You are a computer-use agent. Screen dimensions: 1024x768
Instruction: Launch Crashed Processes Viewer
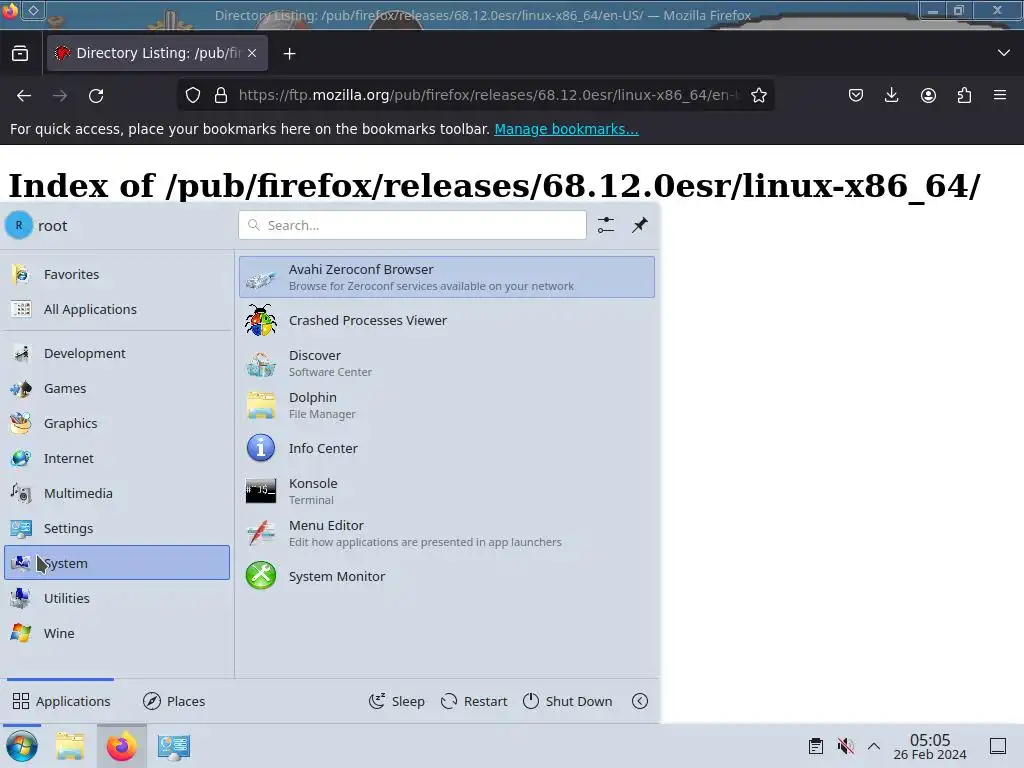click(x=447, y=320)
